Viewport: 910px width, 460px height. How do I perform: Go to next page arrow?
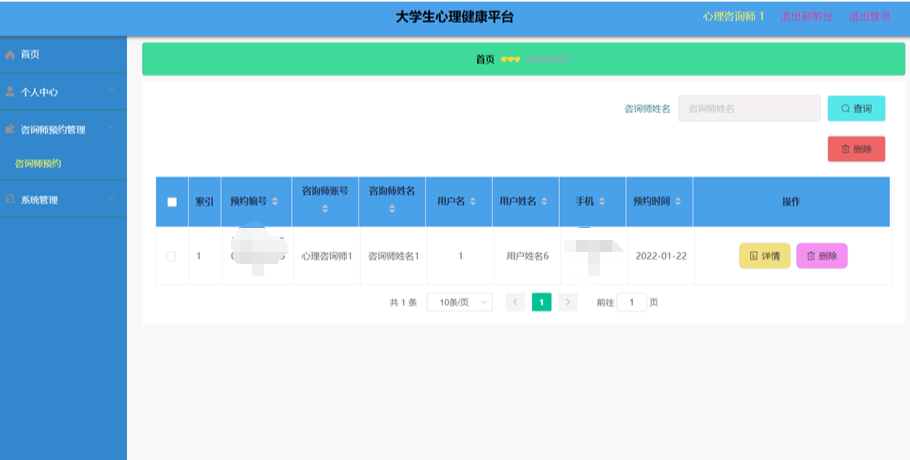click(568, 302)
